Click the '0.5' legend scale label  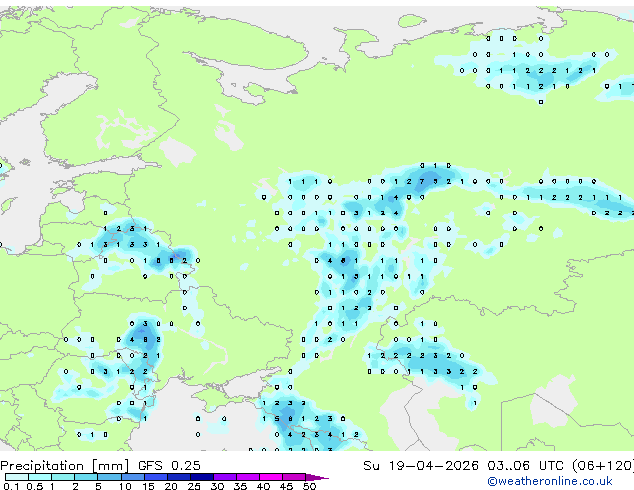(x=35, y=486)
